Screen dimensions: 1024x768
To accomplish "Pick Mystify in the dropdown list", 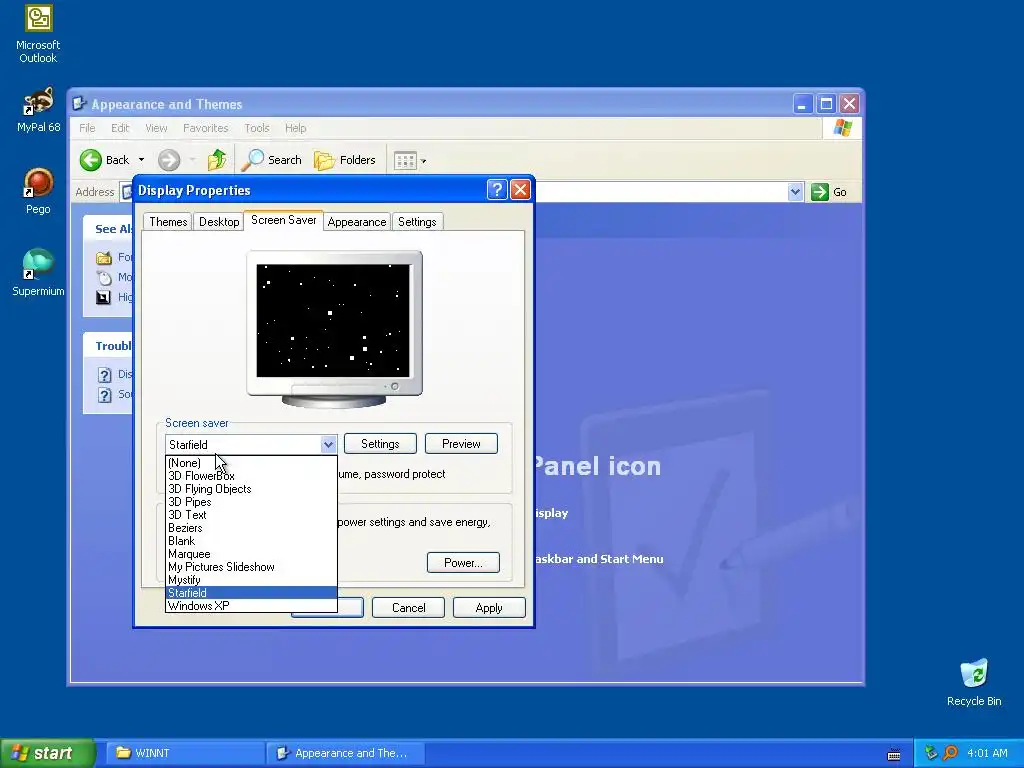I will click(251, 580).
